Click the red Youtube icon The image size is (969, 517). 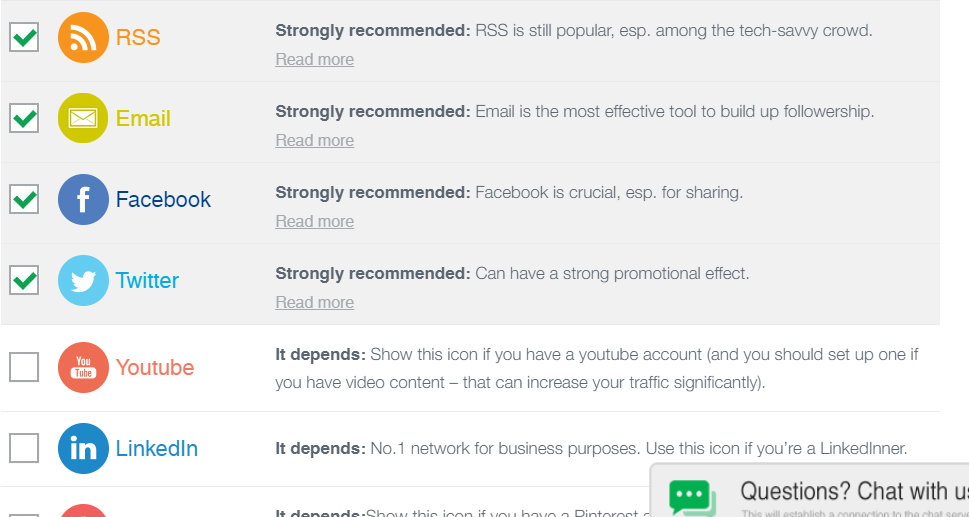(83, 367)
